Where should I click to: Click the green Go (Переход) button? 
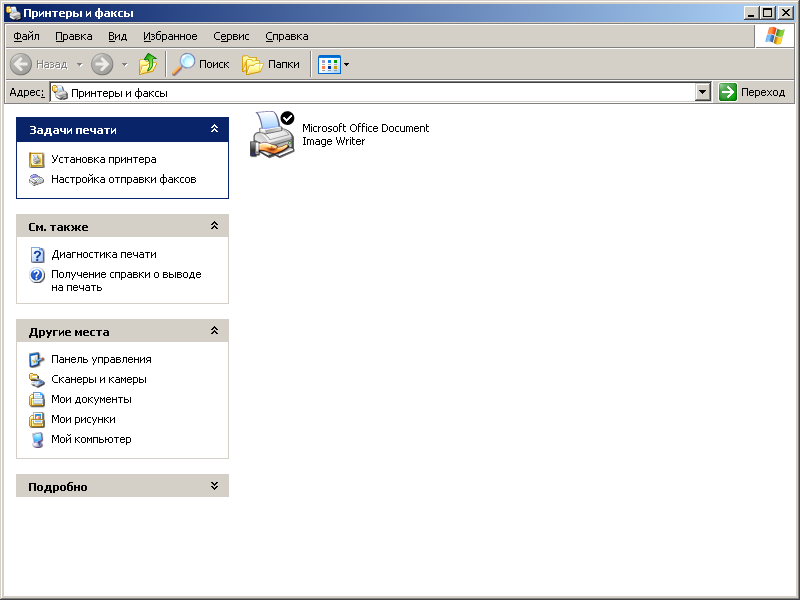pos(753,92)
